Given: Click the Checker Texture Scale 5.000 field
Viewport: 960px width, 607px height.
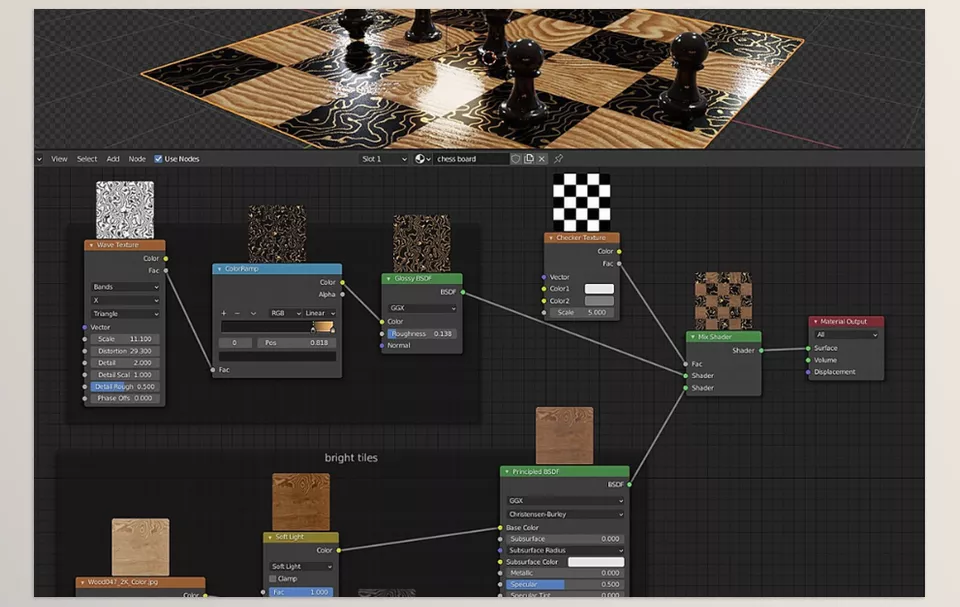Looking at the screenshot, I should 582,312.
